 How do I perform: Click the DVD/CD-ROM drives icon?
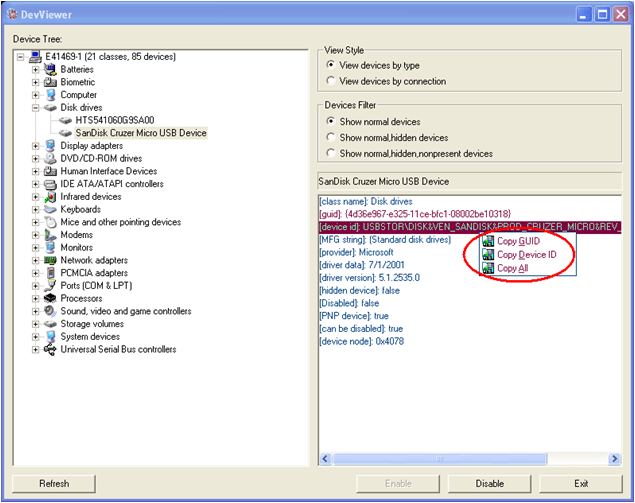(x=50, y=158)
